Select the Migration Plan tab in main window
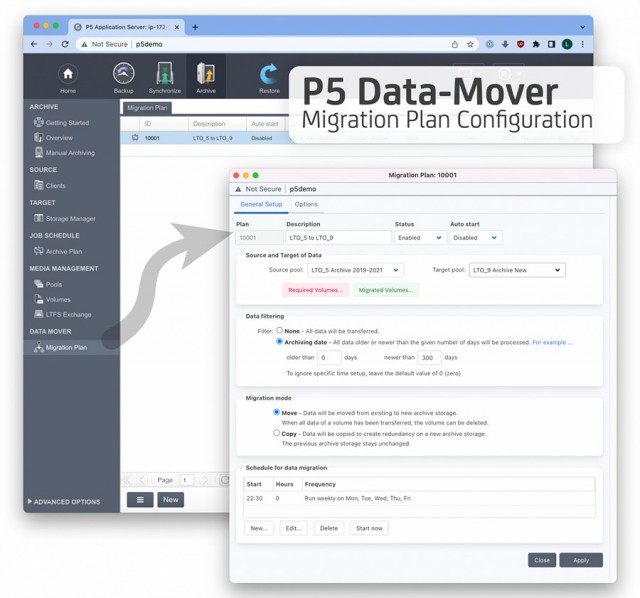The height and width of the screenshot is (598, 640). 147,108
